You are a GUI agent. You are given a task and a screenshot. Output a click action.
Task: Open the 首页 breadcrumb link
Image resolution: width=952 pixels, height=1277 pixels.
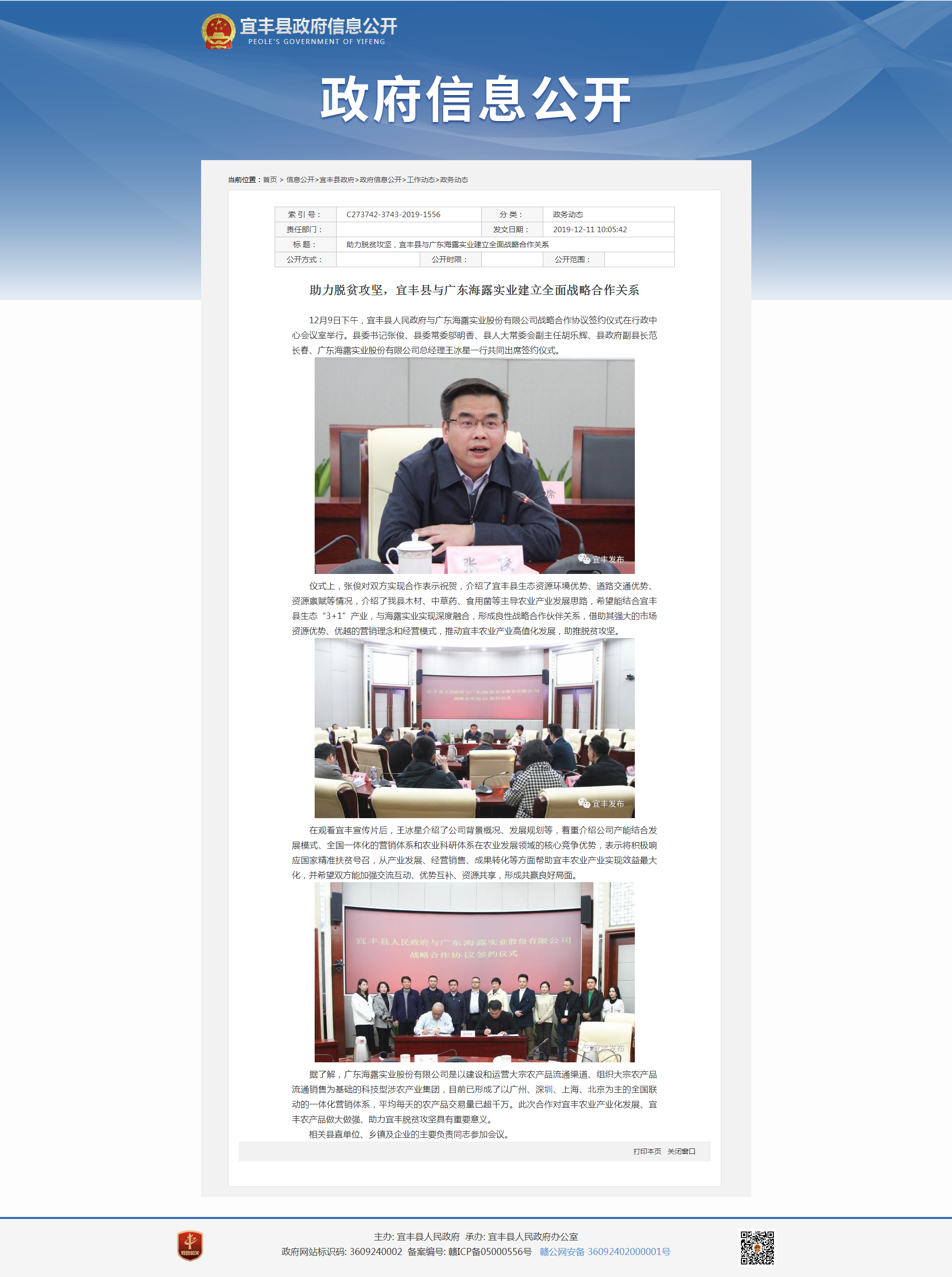[x=269, y=180]
